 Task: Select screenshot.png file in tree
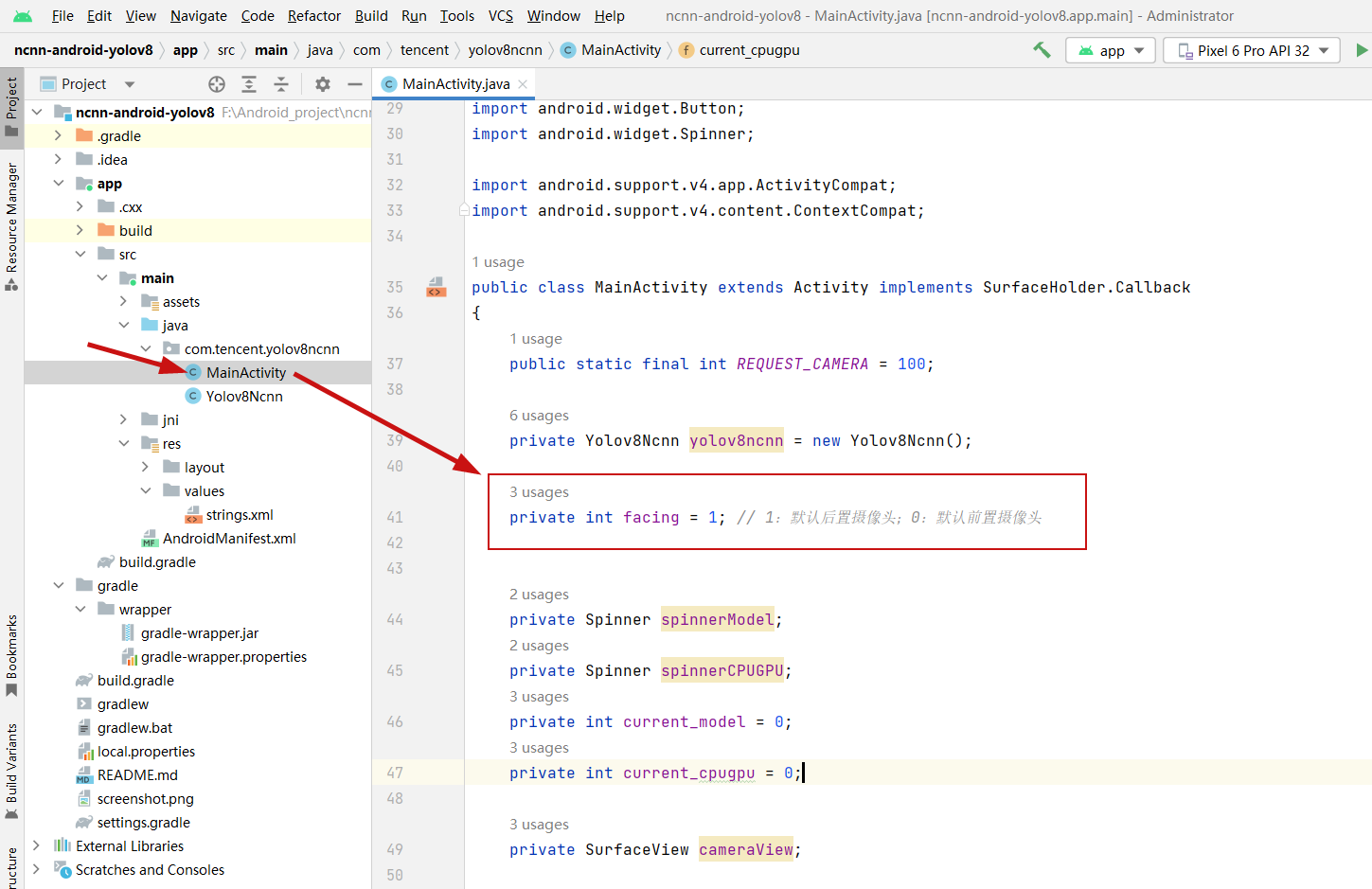[x=145, y=798]
